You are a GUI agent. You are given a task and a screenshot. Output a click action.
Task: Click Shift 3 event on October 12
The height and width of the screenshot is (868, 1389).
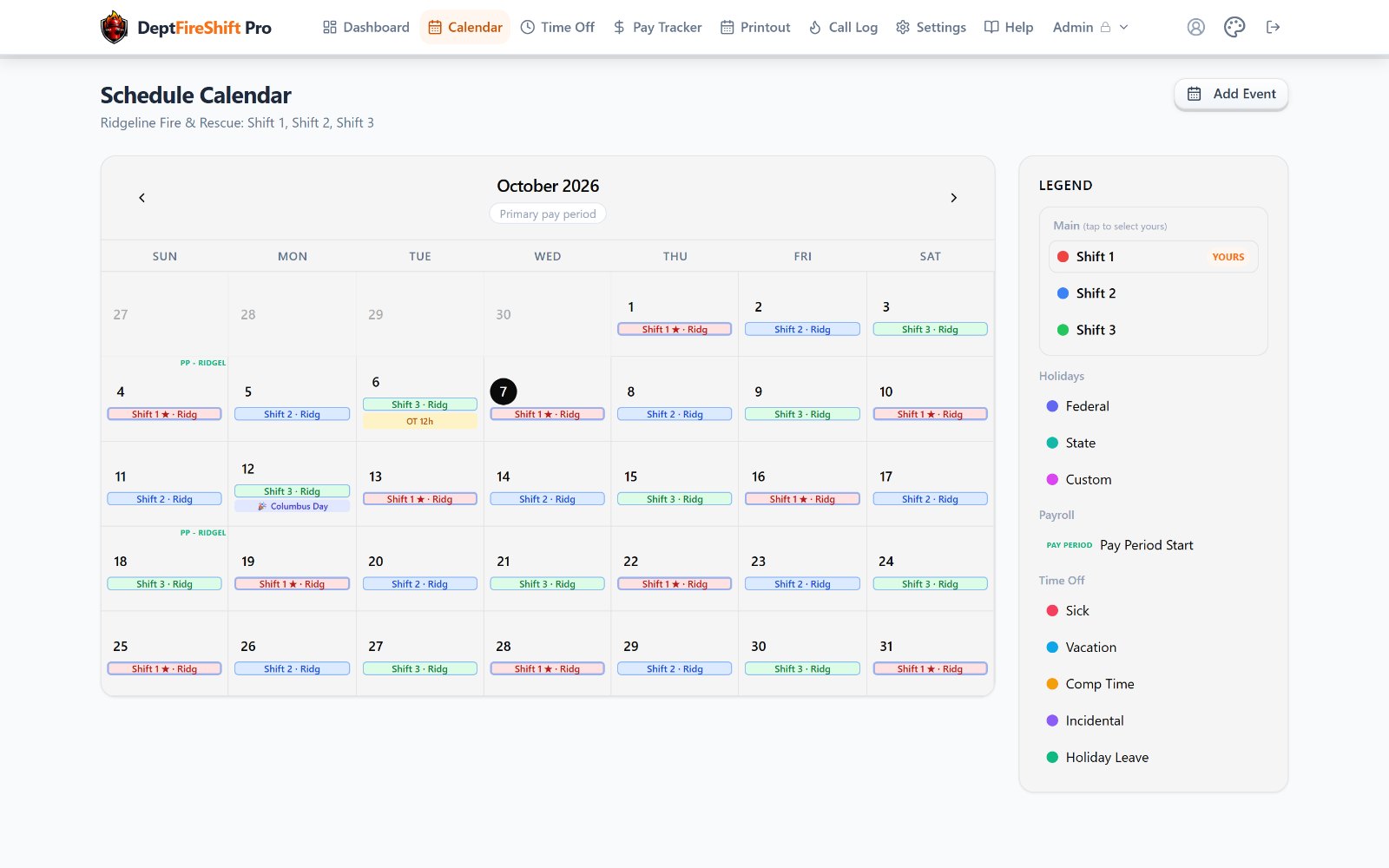click(293, 491)
